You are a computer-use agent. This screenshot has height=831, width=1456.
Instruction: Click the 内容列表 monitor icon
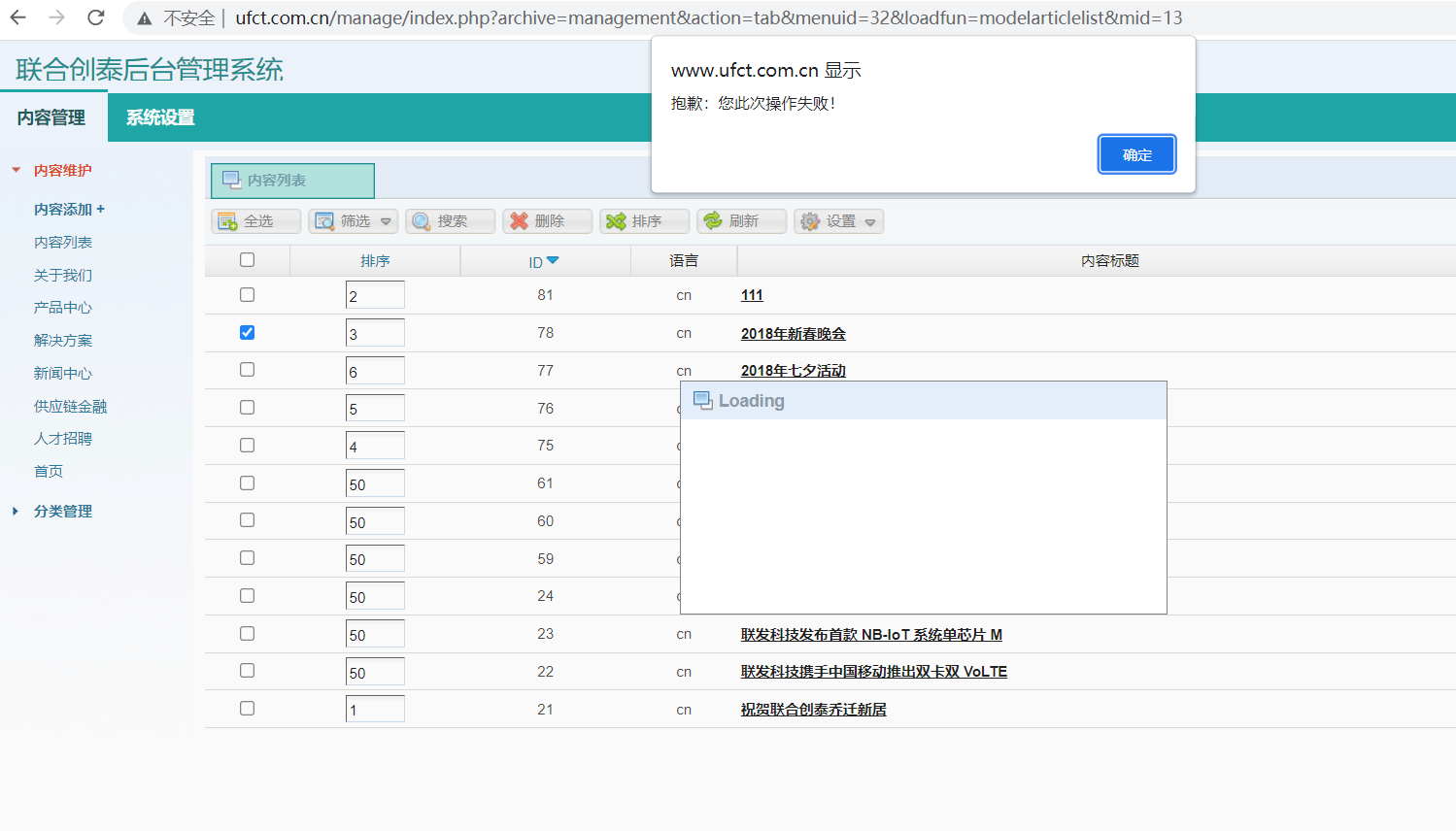point(231,181)
